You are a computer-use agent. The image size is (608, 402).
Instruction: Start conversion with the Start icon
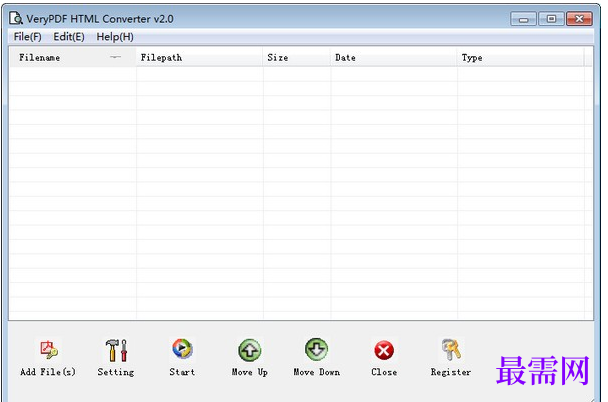click(182, 349)
